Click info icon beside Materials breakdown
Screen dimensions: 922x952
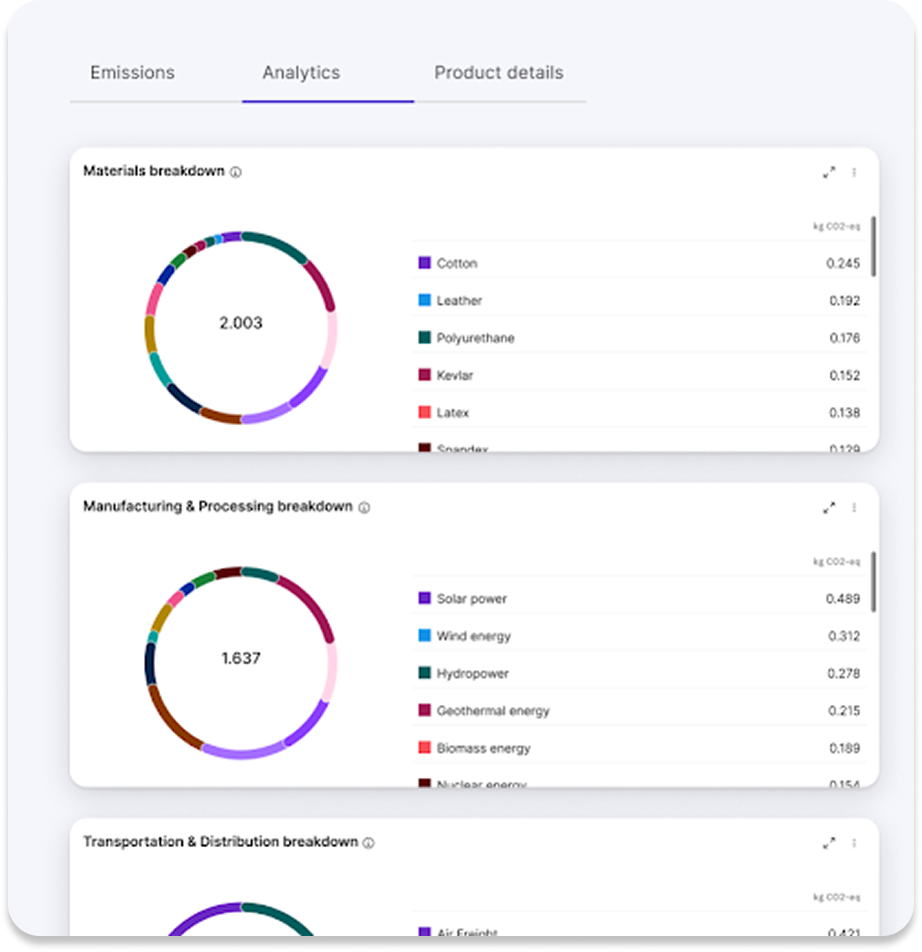[236, 172]
